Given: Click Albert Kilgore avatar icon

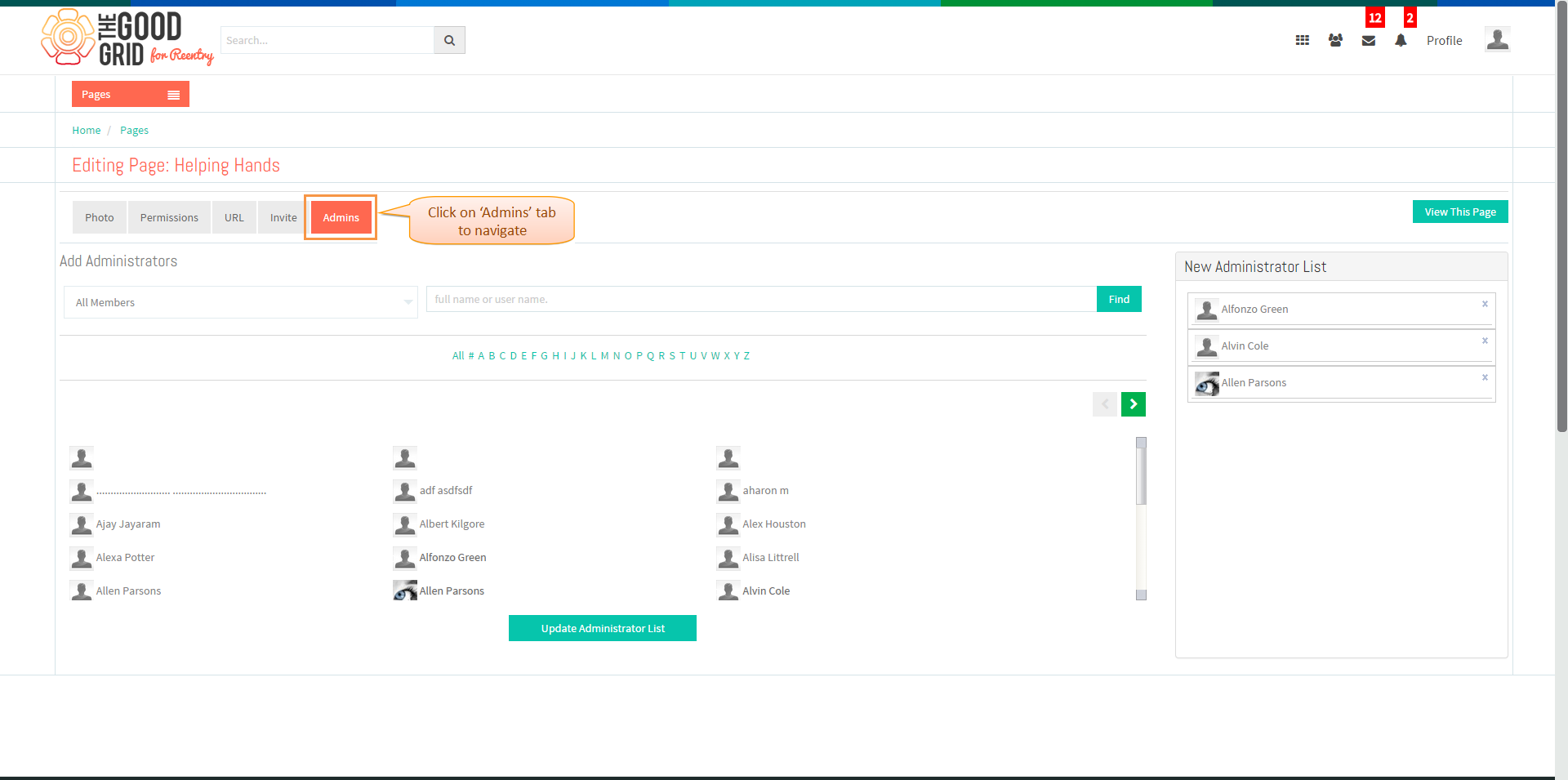Looking at the screenshot, I should tap(405, 524).
